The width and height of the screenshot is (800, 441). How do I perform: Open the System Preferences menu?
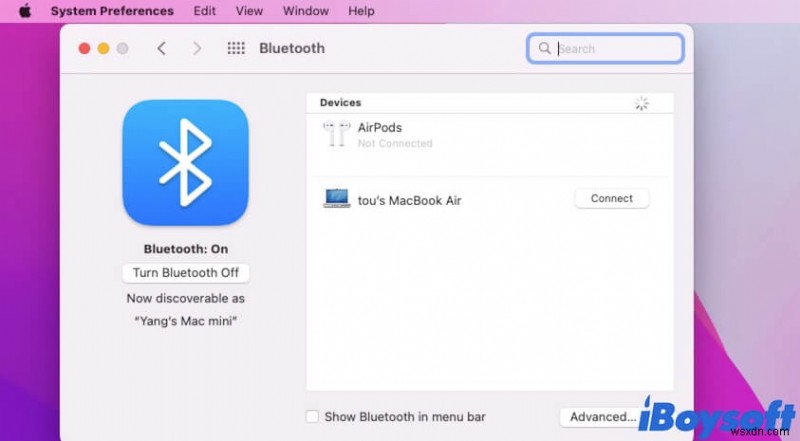[x=112, y=11]
